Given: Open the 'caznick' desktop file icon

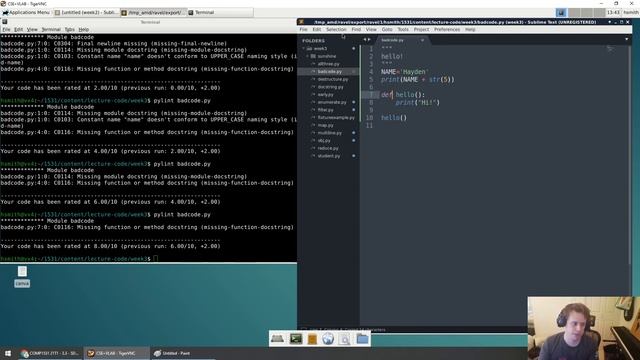Looking at the screenshot, I should [x=22, y=276].
